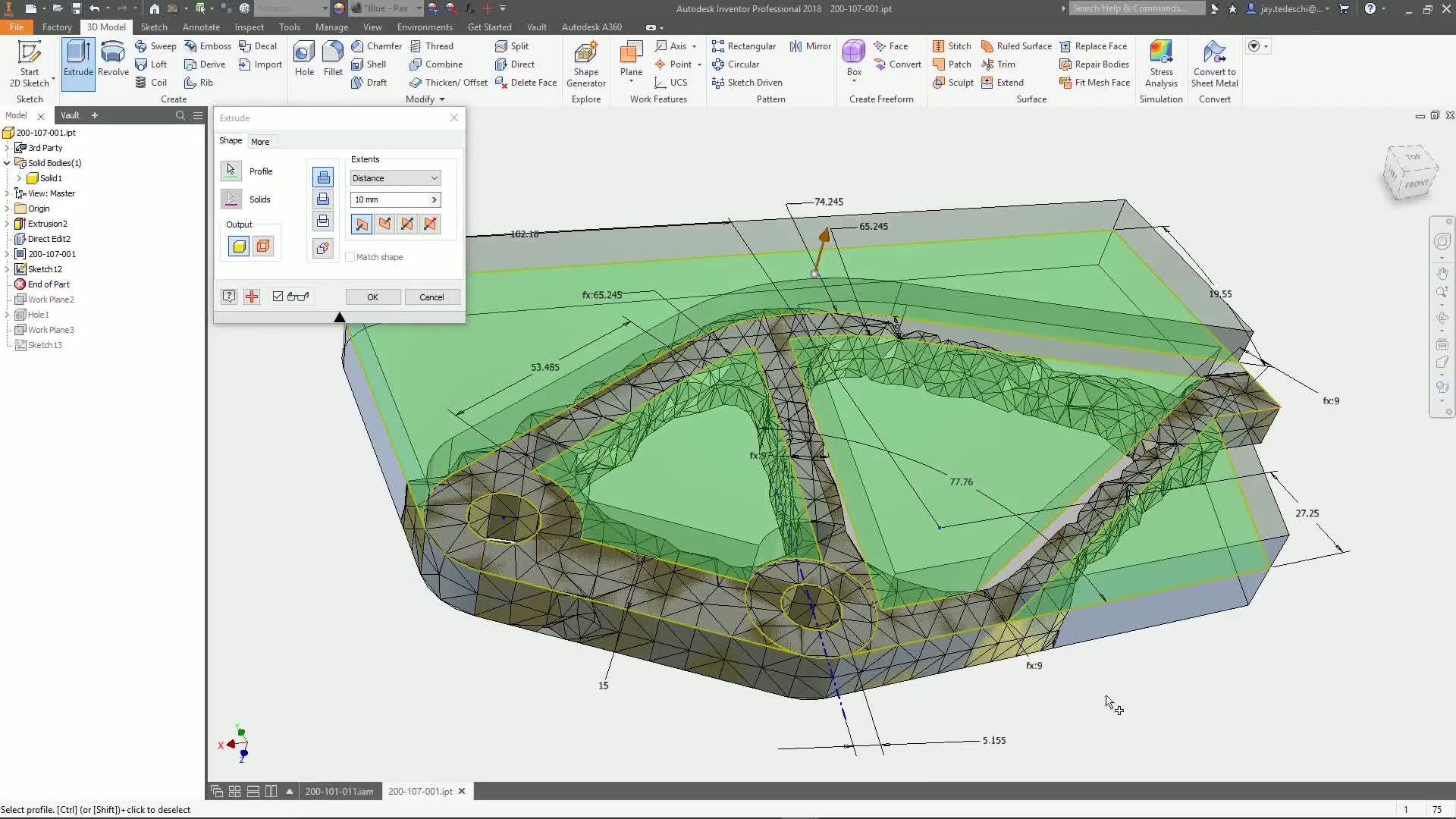Apply the Fillet tool
This screenshot has height=819, width=1456.
coord(333,61)
